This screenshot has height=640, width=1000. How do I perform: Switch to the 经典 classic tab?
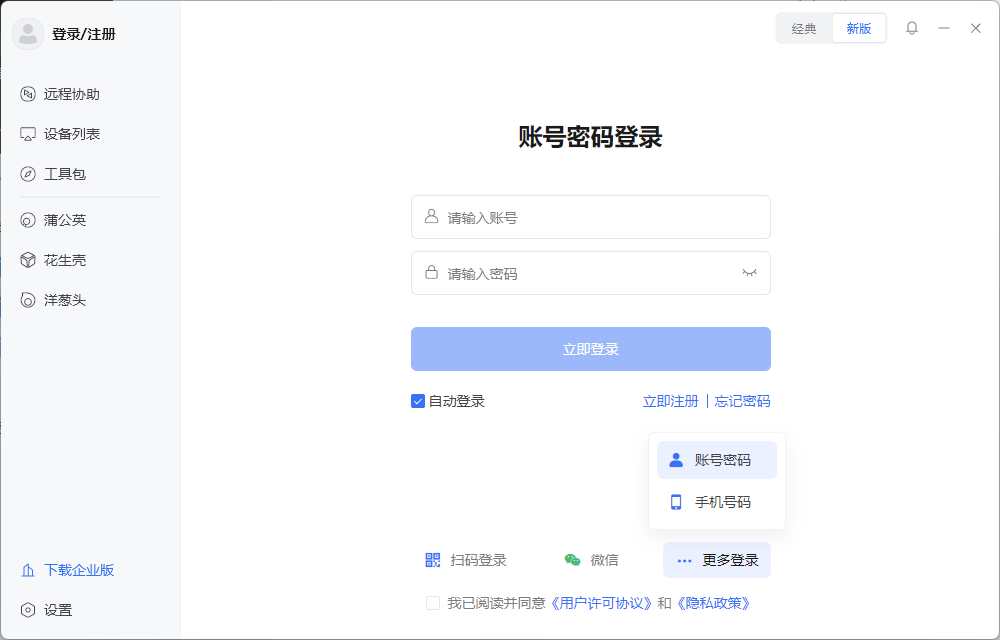pyautogui.click(x=803, y=27)
